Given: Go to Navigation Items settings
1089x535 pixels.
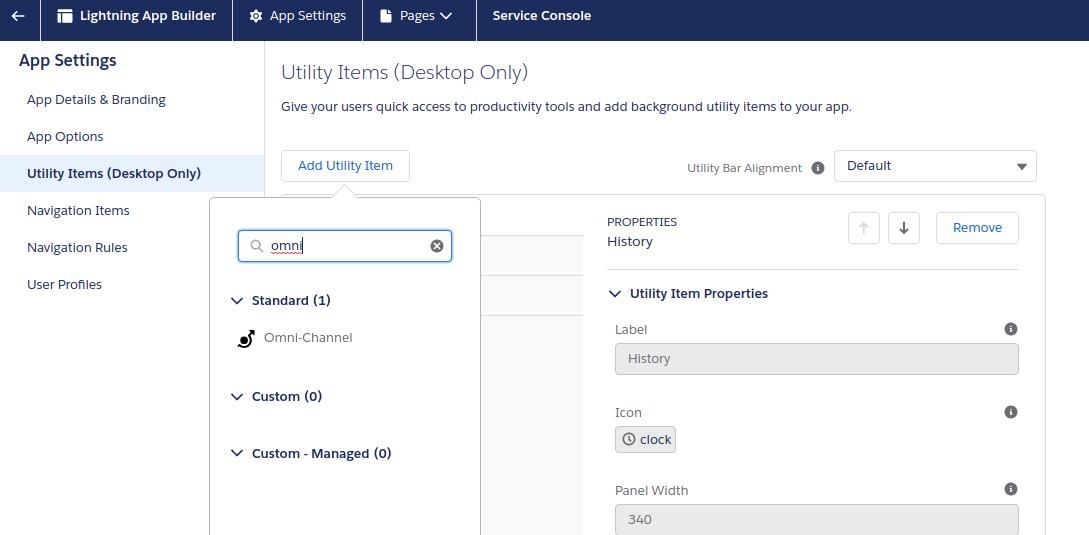Looking at the screenshot, I should (x=78, y=211).
